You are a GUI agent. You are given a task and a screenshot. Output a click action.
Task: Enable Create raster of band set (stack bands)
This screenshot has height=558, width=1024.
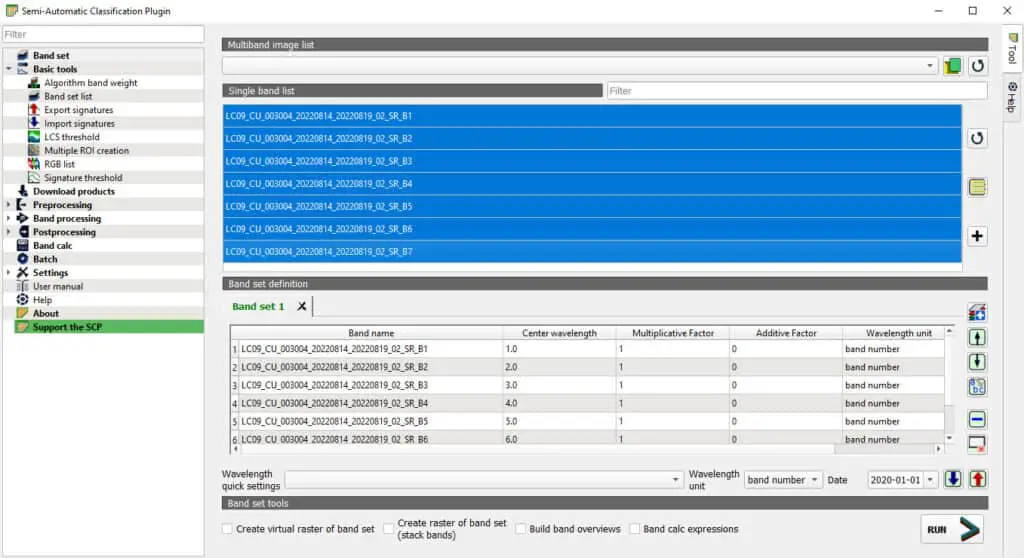click(389, 529)
